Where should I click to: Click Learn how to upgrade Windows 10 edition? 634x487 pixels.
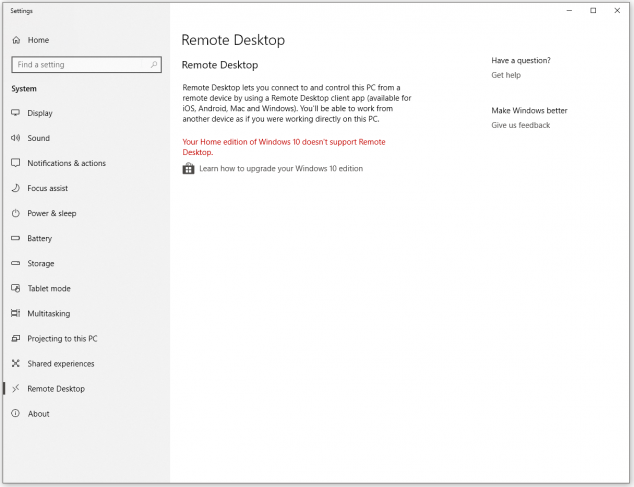281,169
